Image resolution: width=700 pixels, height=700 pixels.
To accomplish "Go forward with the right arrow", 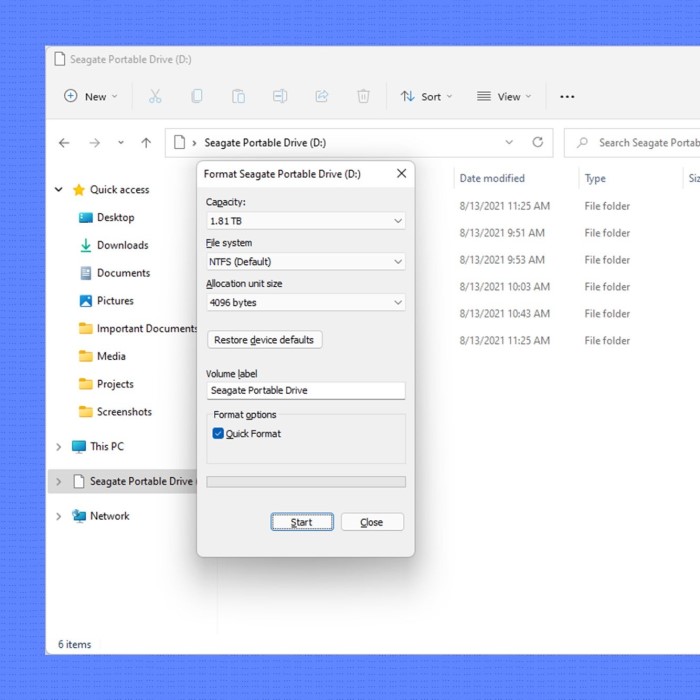I will 94,143.
